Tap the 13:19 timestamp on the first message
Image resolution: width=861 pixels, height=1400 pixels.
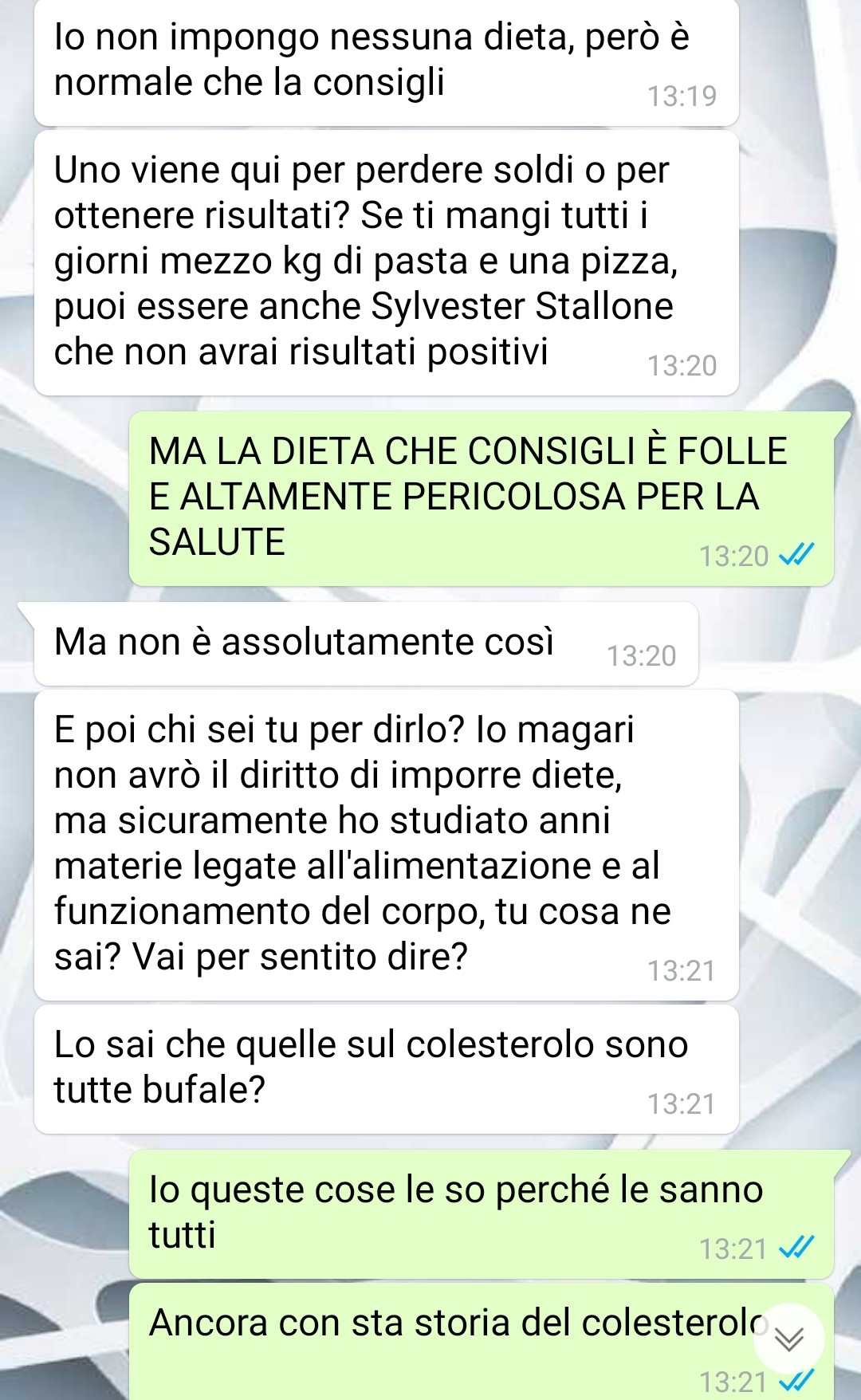[x=682, y=96]
